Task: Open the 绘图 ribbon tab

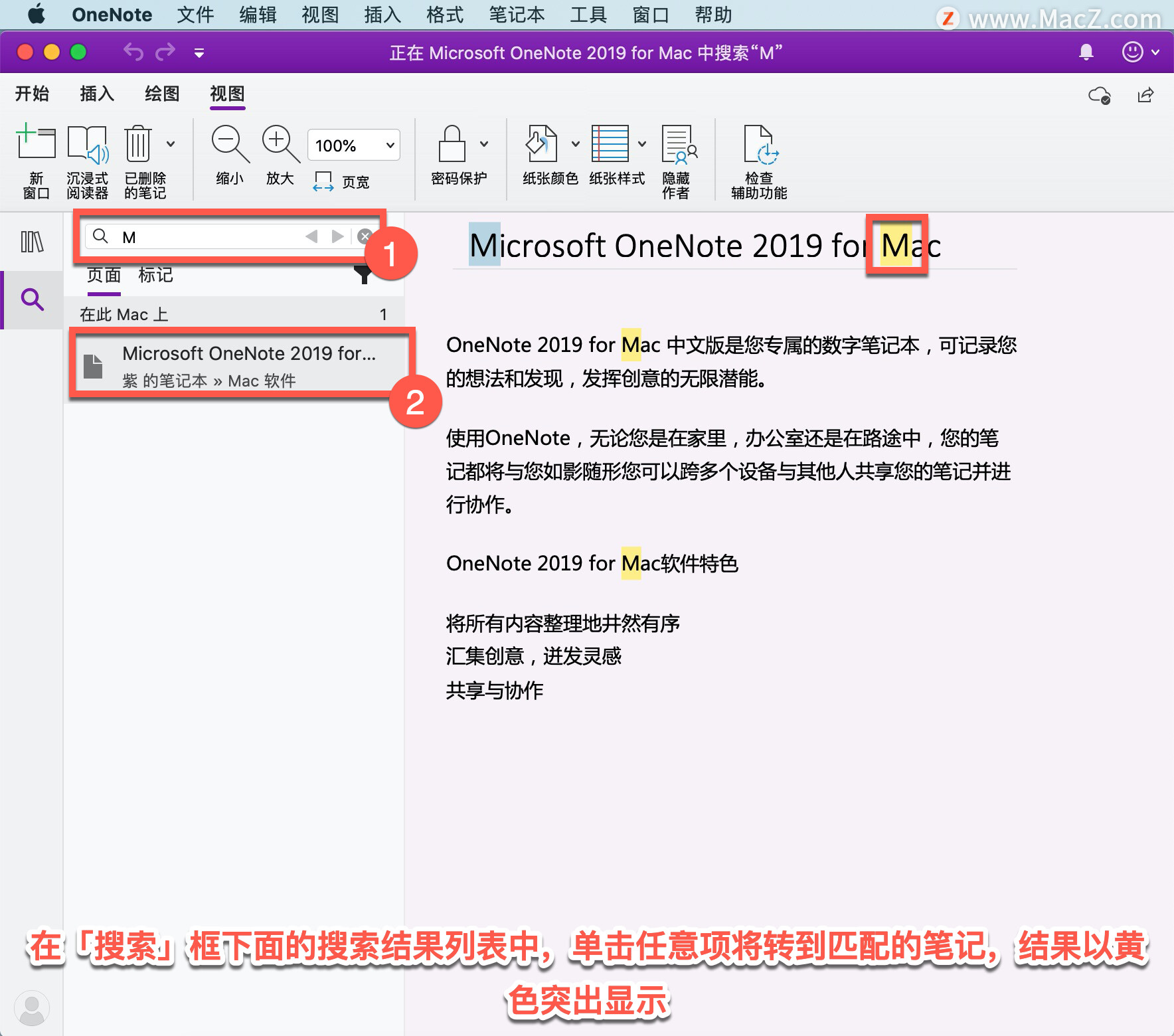Action: click(162, 94)
